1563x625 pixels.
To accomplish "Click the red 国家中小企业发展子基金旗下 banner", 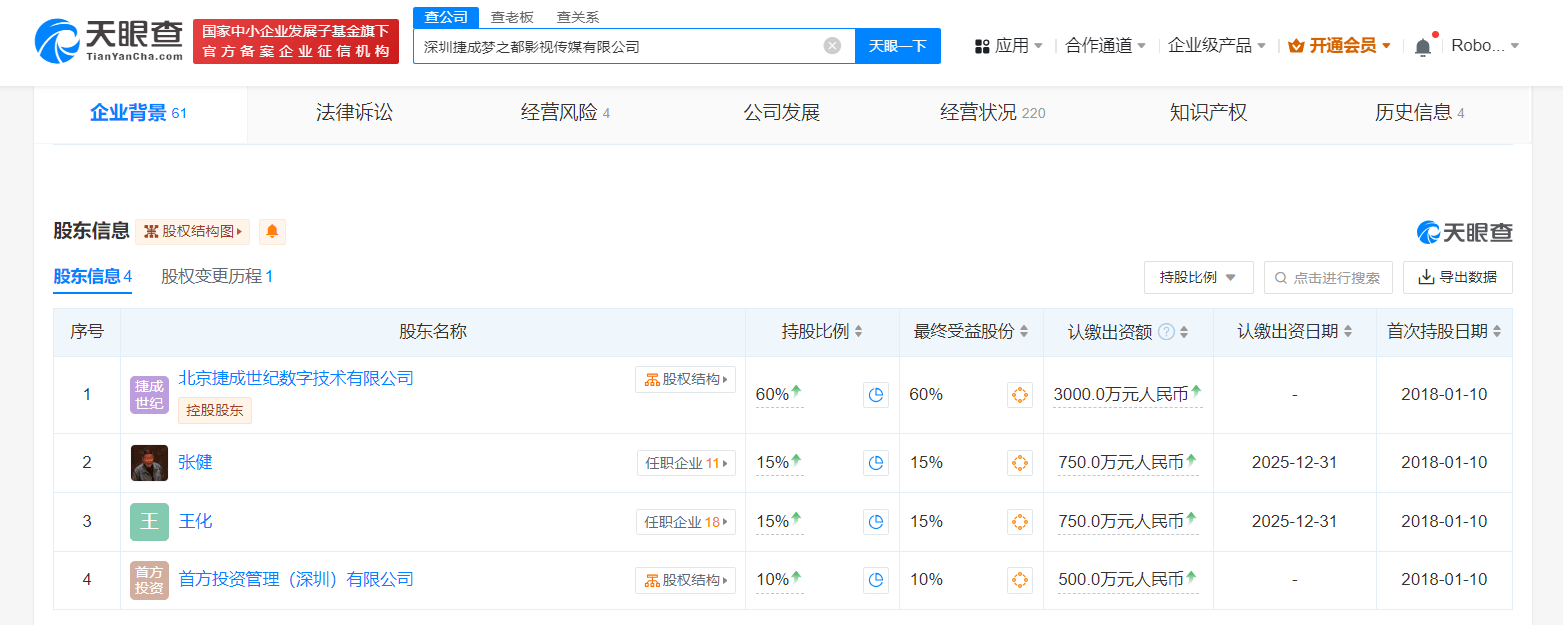I will 295,41.
